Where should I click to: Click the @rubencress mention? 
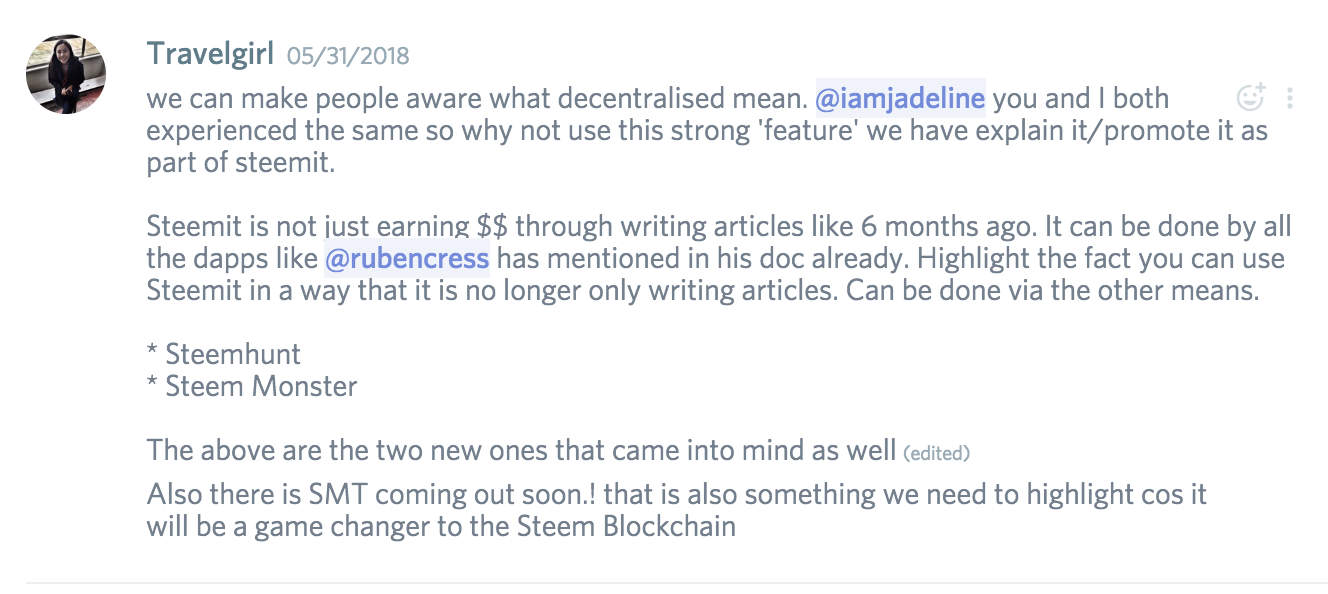coord(407,259)
